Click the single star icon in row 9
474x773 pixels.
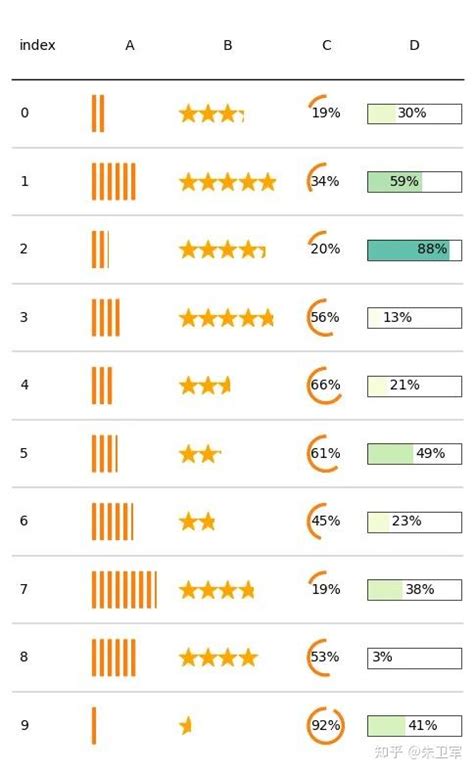pyautogui.click(x=186, y=725)
